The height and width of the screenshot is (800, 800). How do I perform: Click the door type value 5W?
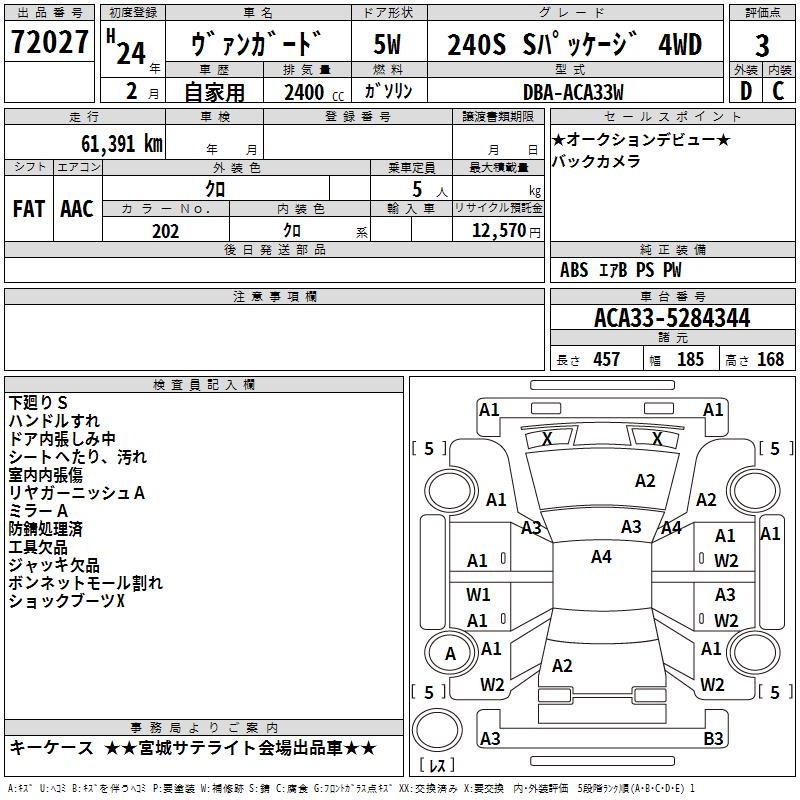tap(387, 44)
